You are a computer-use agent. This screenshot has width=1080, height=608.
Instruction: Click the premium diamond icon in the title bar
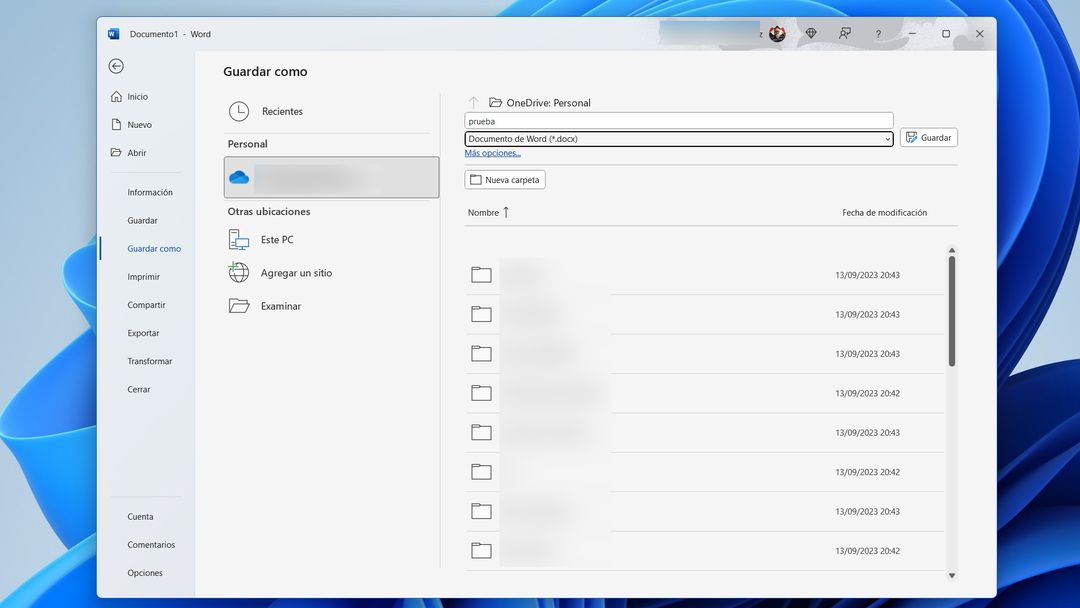click(x=810, y=33)
